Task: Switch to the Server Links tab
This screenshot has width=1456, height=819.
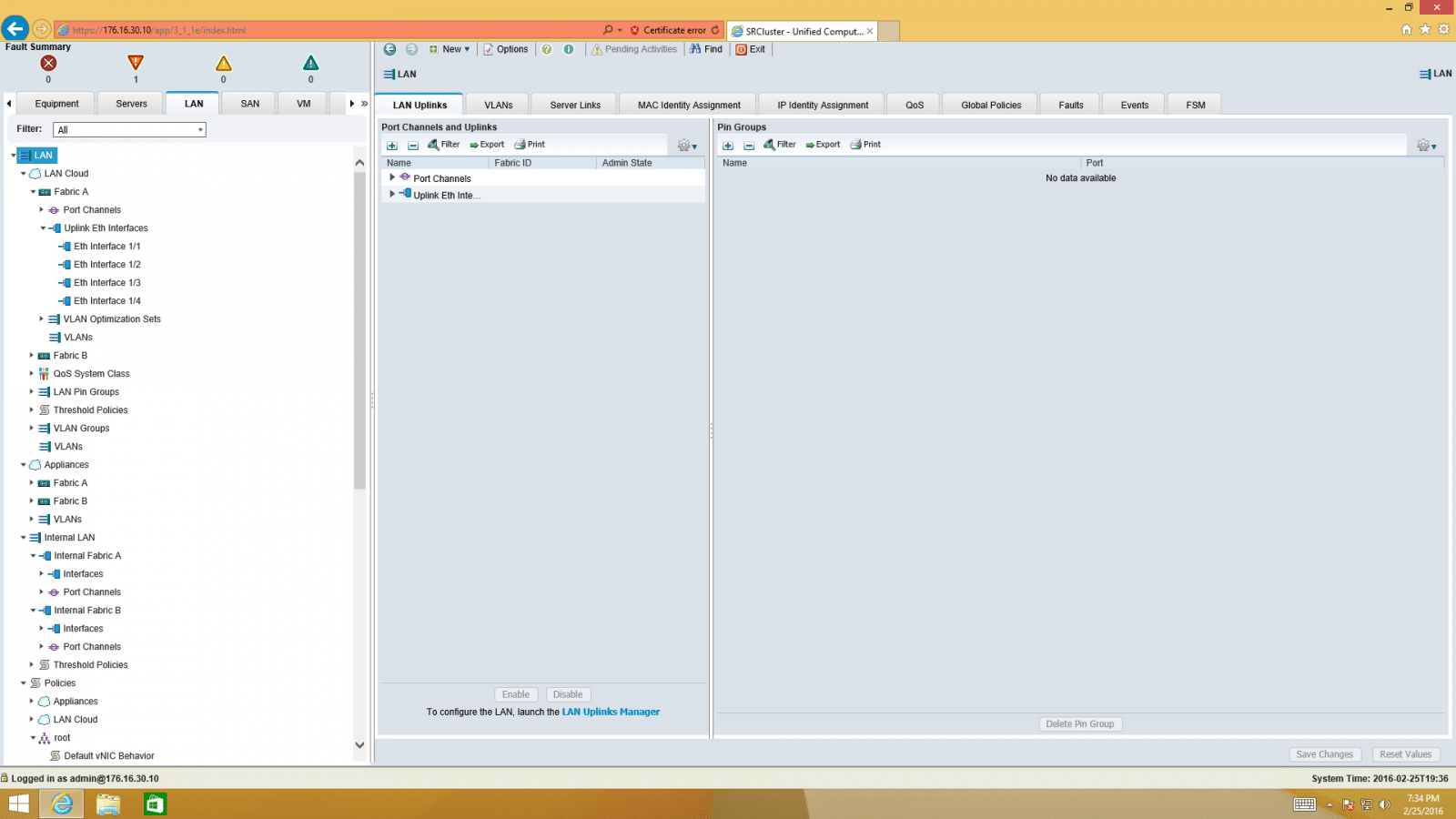Action: point(575,105)
